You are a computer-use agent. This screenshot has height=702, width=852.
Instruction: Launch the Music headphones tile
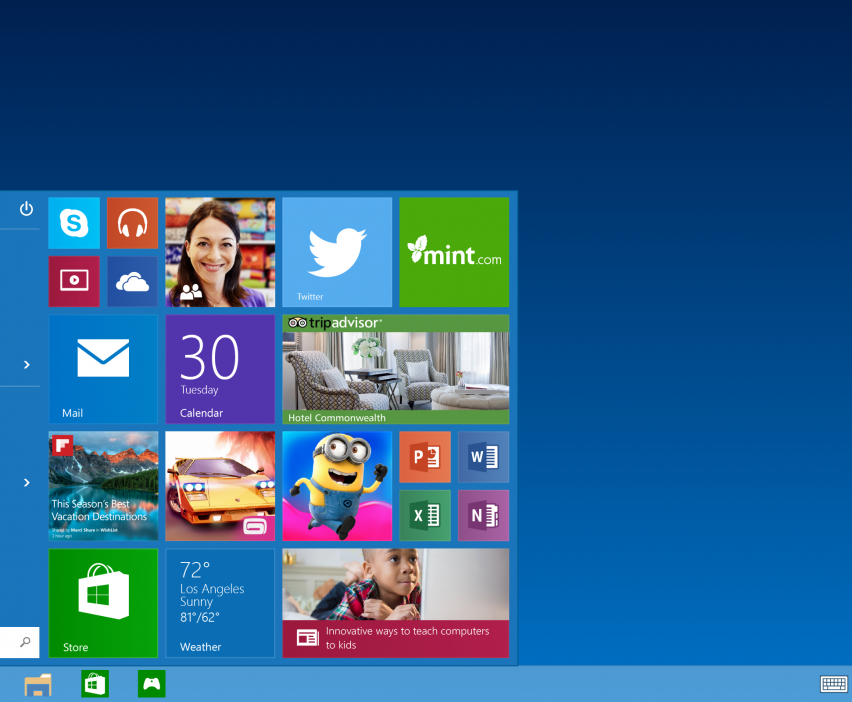pos(132,223)
